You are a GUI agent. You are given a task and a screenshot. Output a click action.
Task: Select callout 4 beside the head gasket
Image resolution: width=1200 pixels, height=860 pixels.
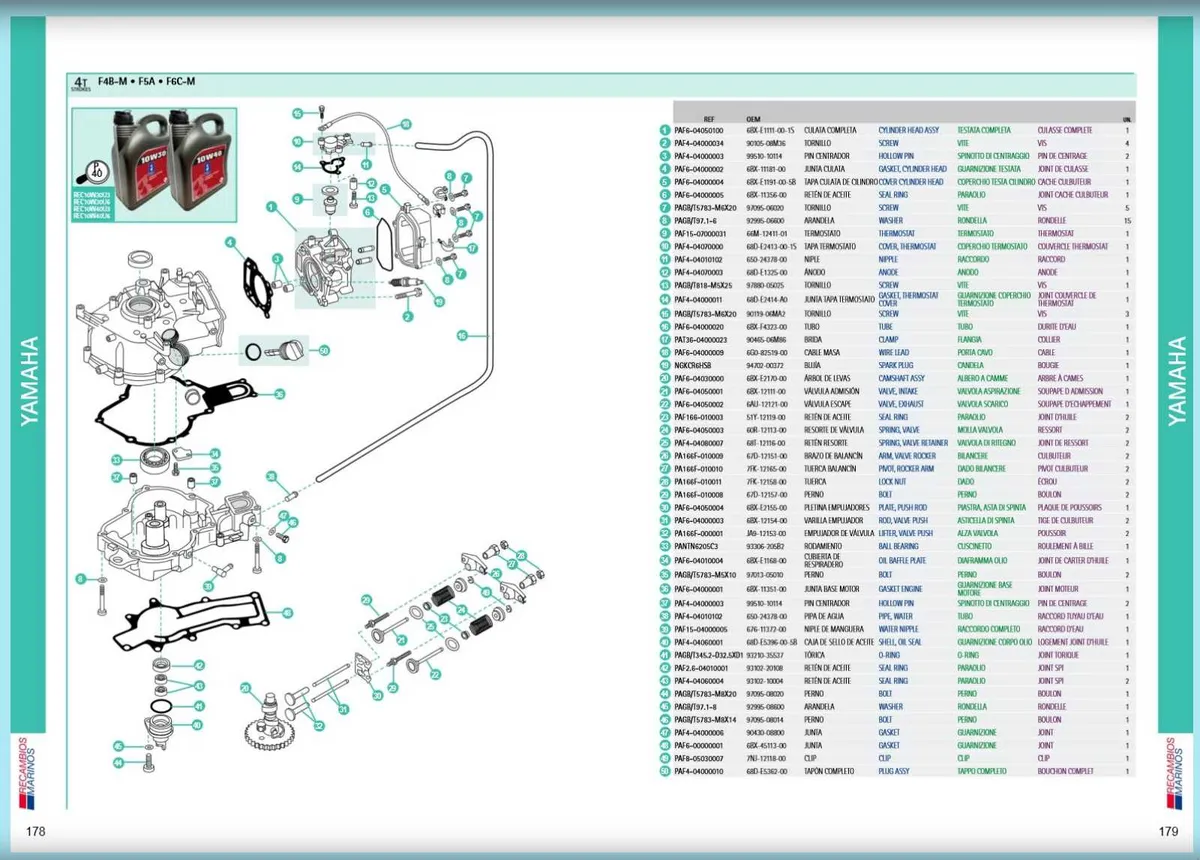[x=230, y=242]
